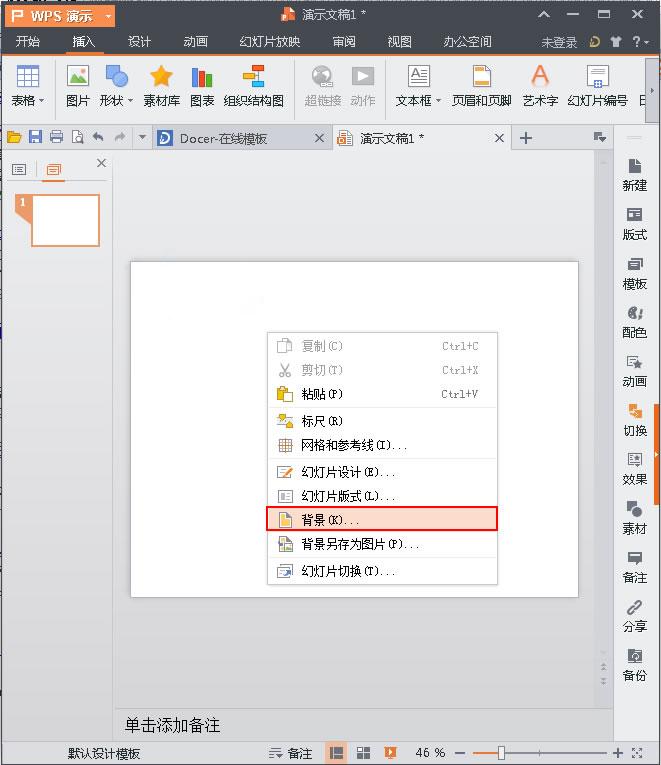Switch to outline view tab in slide panel
The width and height of the screenshot is (661, 765).
[19, 169]
